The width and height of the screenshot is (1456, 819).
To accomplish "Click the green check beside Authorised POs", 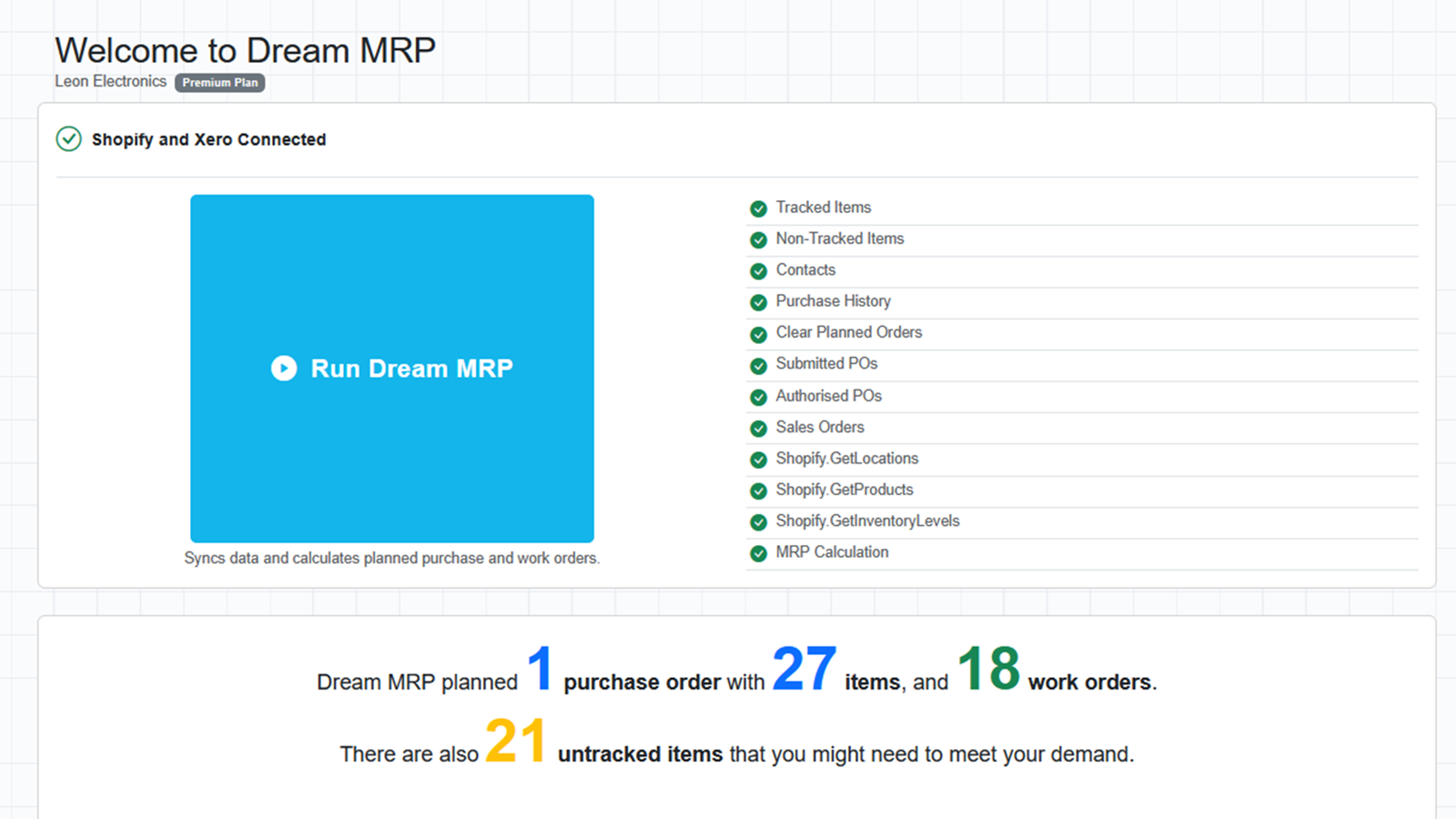I will click(x=758, y=397).
